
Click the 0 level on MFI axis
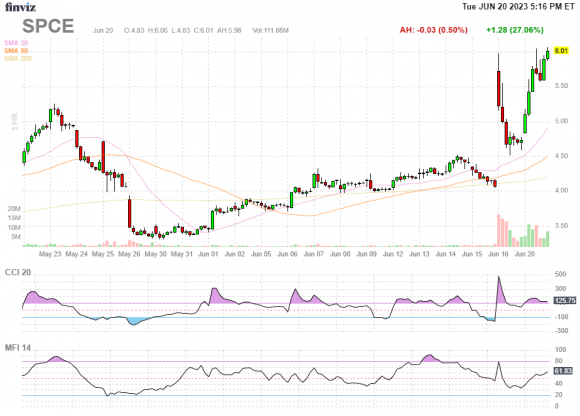pyautogui.click(x=556, y=406)
